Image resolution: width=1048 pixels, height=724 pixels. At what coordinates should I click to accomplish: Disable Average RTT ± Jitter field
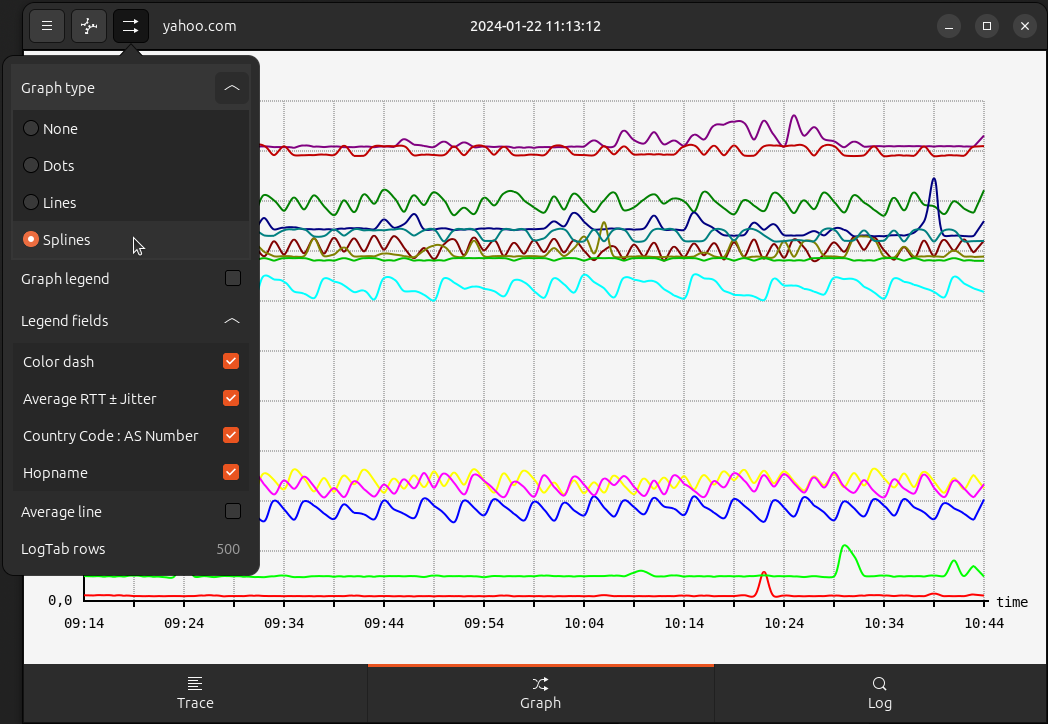coord(231,398)
